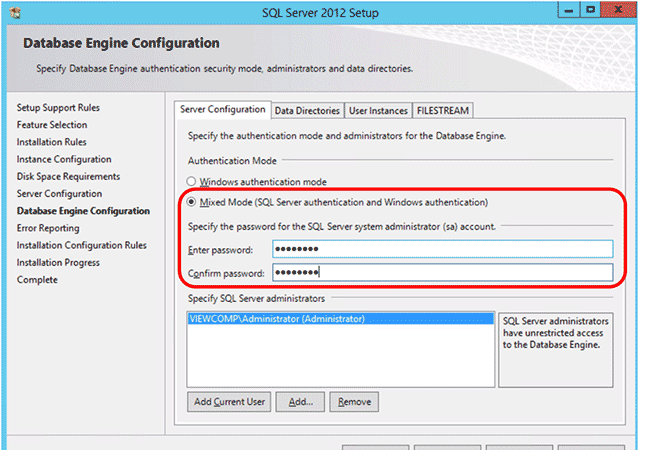Click Installation Progress step
Viewport: 647px width, 450px height.
coord(58,262)
